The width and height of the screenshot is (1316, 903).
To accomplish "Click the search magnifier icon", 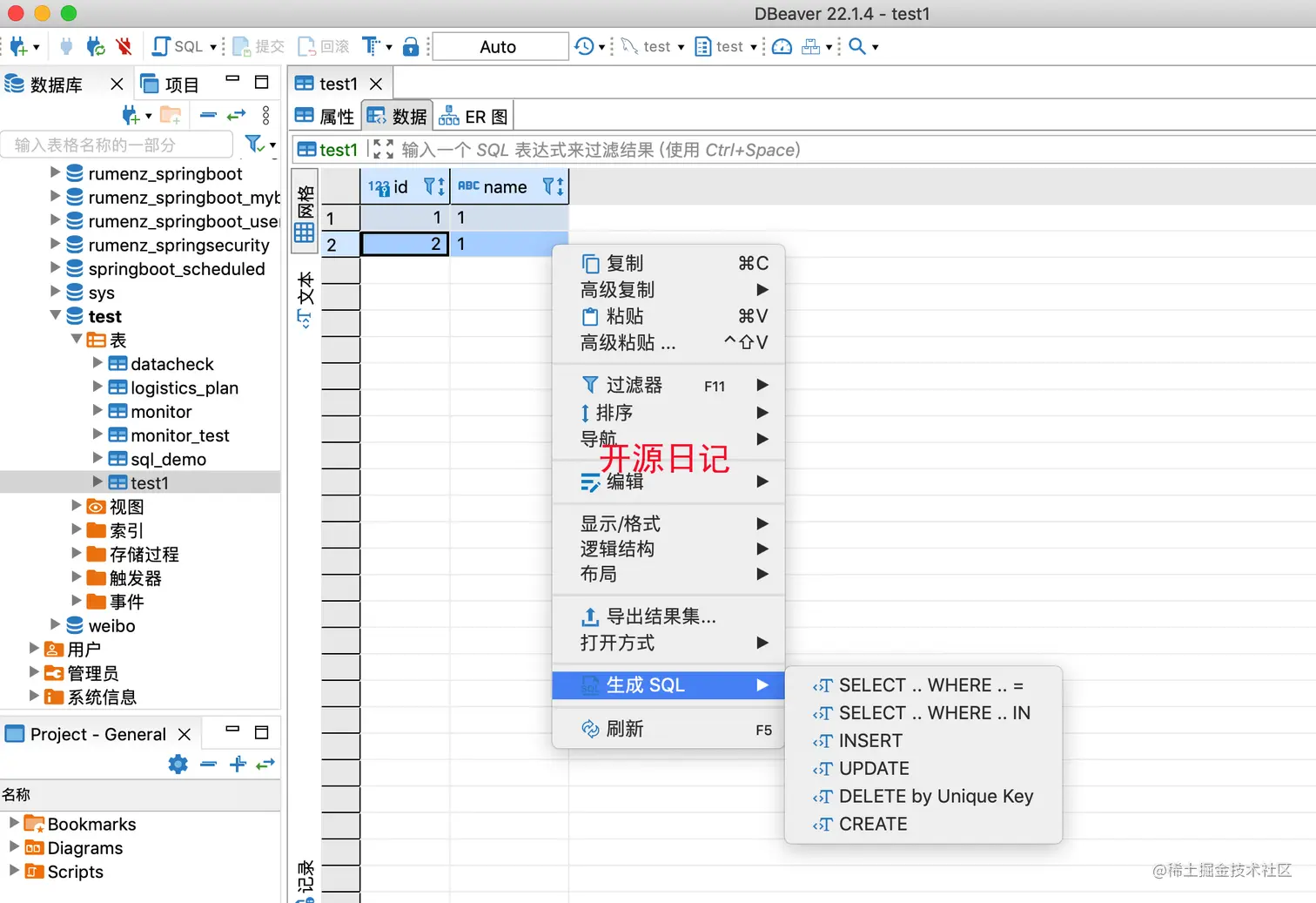I will 857,46.
